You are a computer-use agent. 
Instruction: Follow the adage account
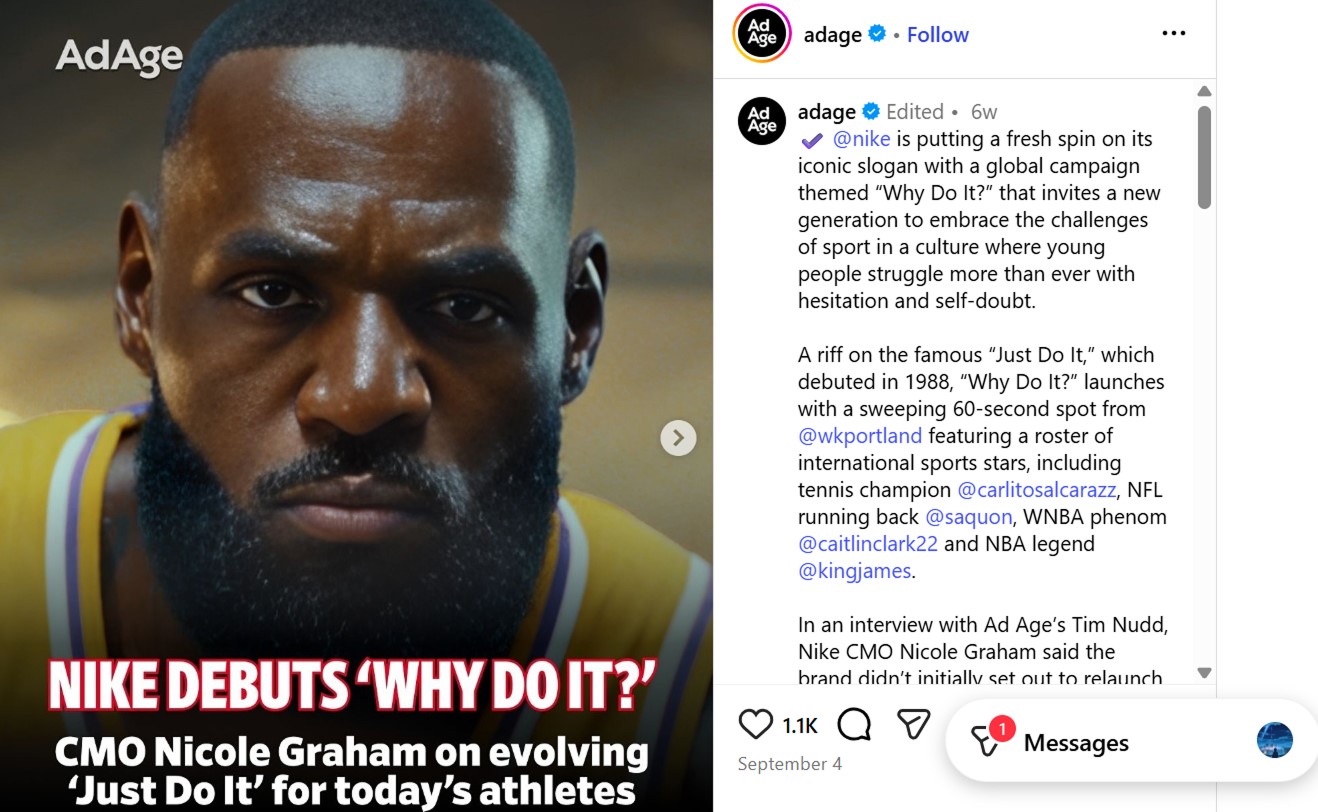click(938, 35)
